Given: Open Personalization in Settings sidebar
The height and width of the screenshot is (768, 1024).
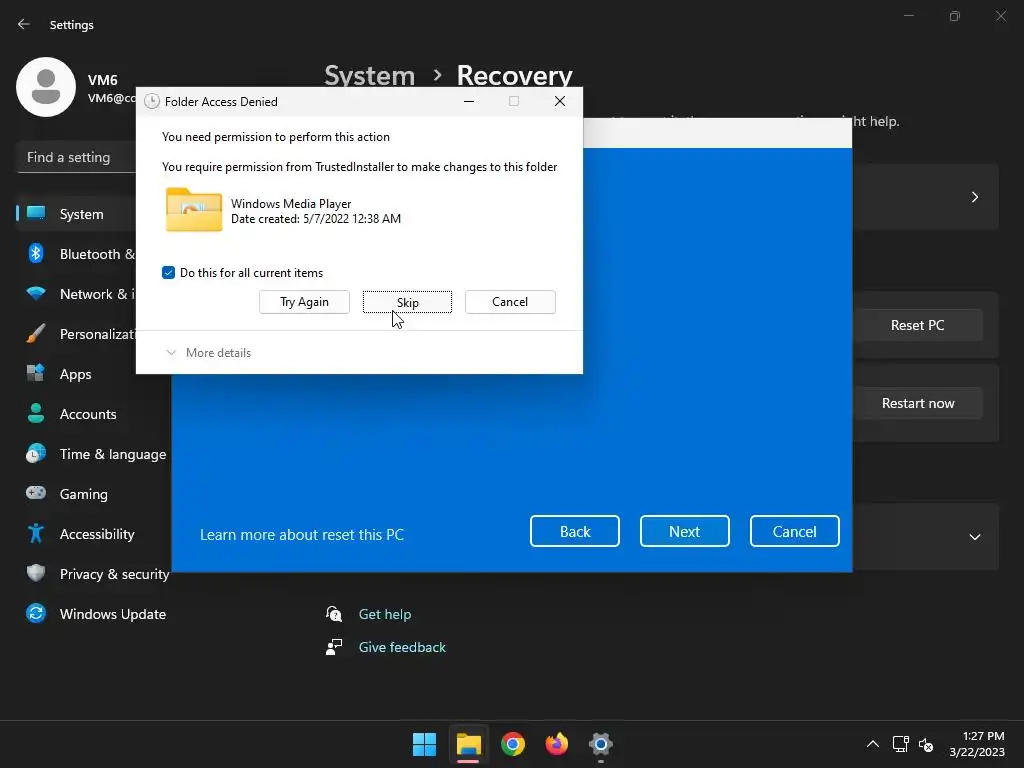Looking at the screenshot, I should click(x=97, y=334).
